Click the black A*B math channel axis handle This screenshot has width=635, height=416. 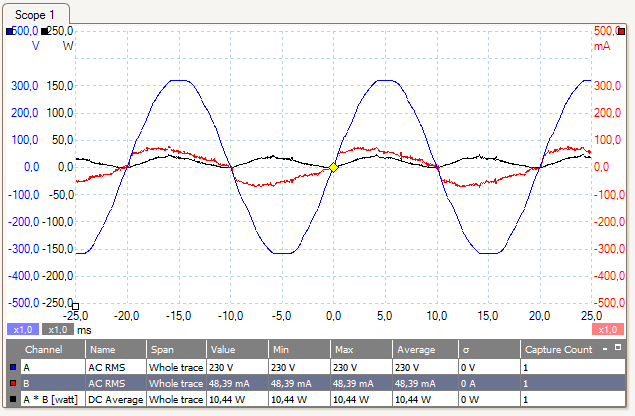[46, 31]
